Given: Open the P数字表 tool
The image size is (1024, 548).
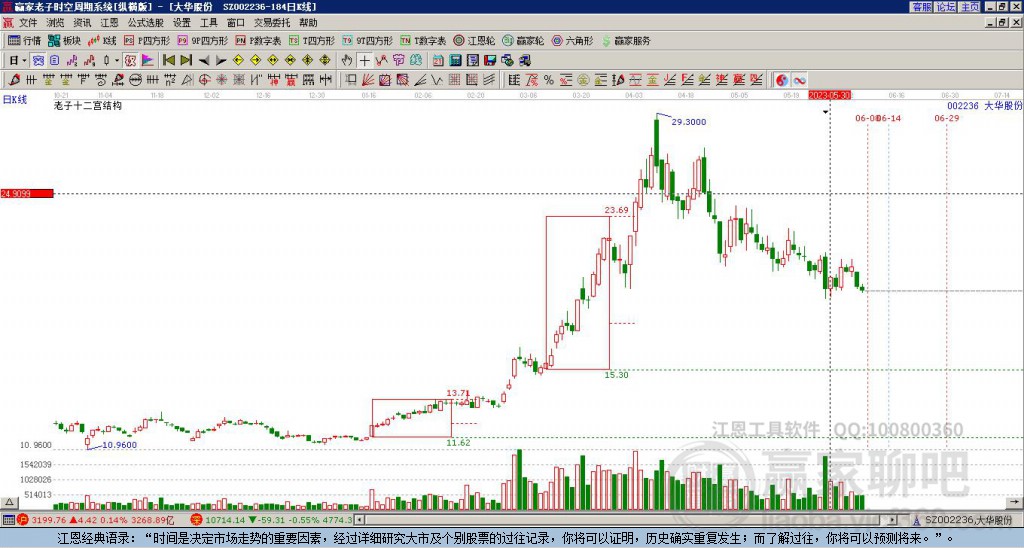Looking at the screenshot, I should 258,40.
